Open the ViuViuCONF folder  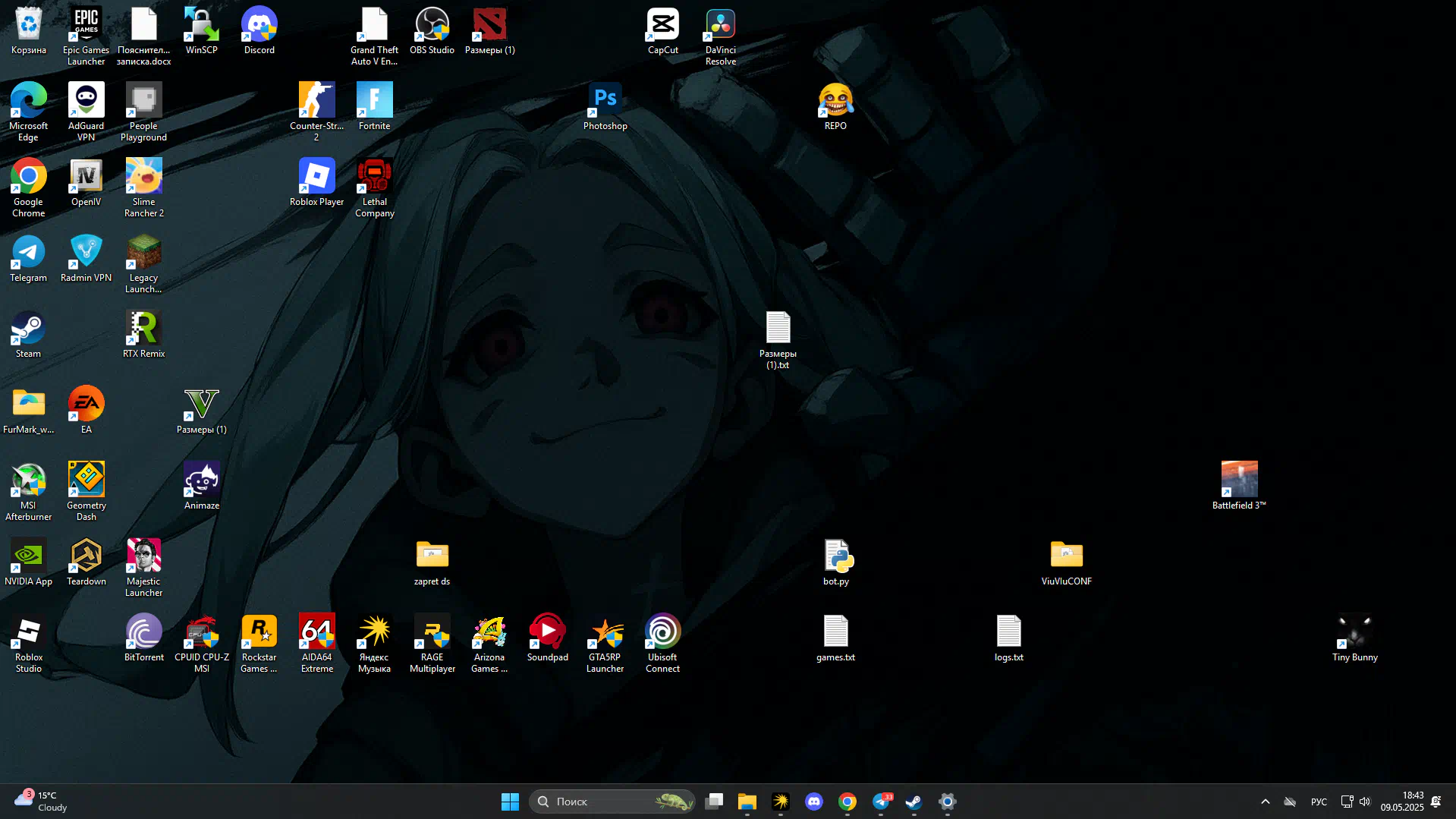pos(1067,562)
